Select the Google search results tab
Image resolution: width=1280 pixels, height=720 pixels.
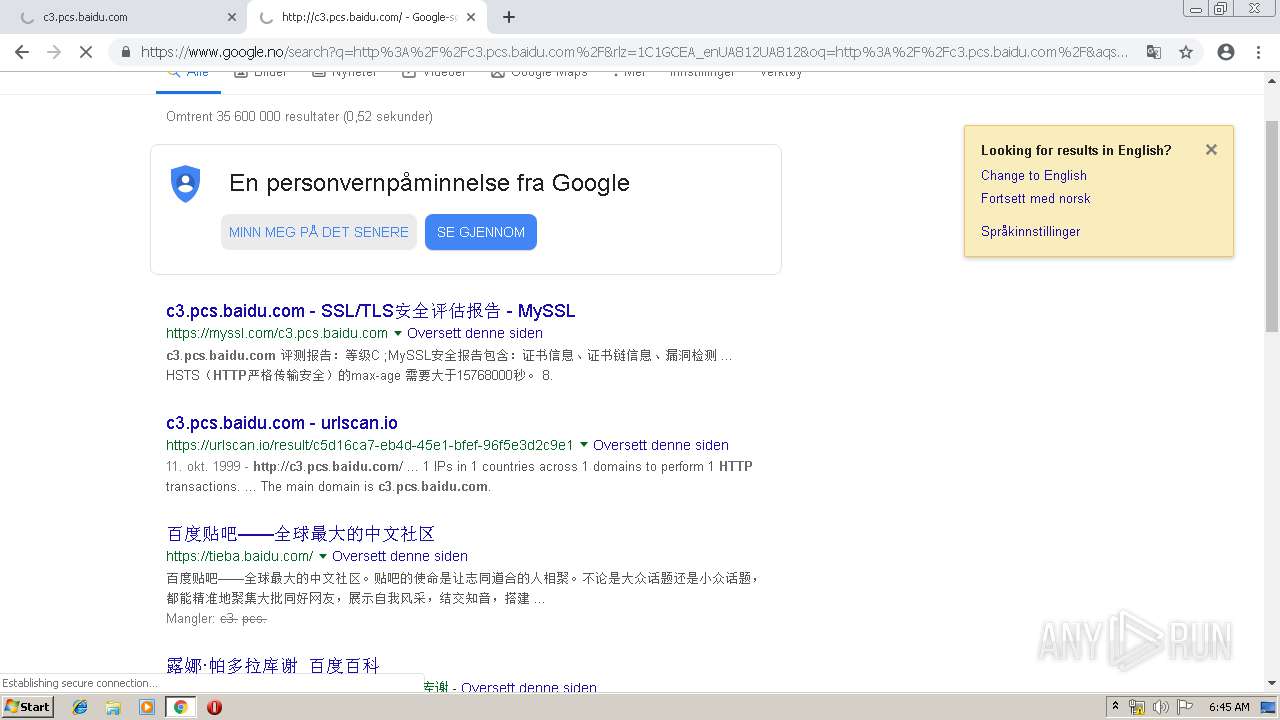click(367, 17)
